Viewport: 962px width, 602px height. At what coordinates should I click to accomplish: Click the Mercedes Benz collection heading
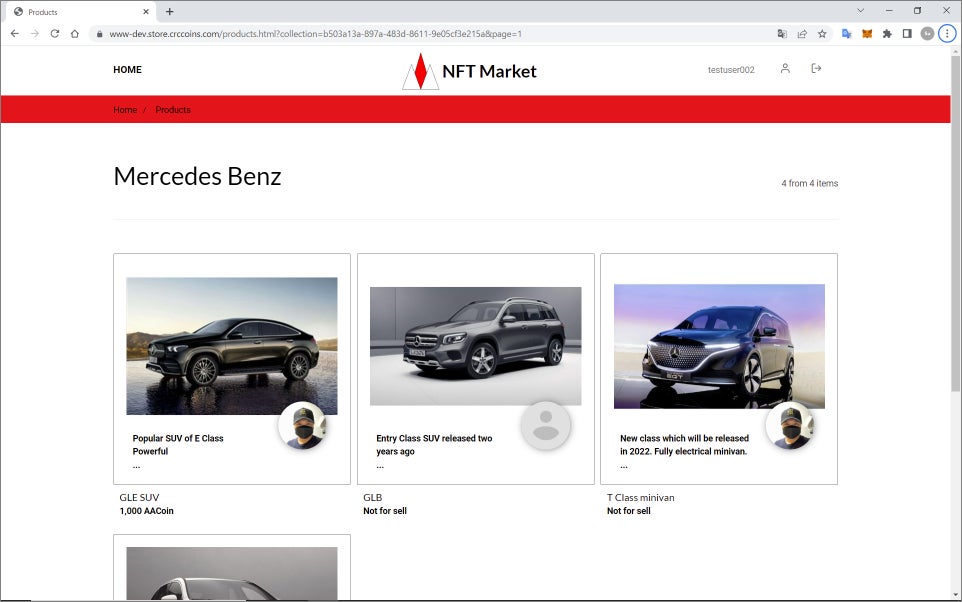pyautogui.click(x=198, y=176)
